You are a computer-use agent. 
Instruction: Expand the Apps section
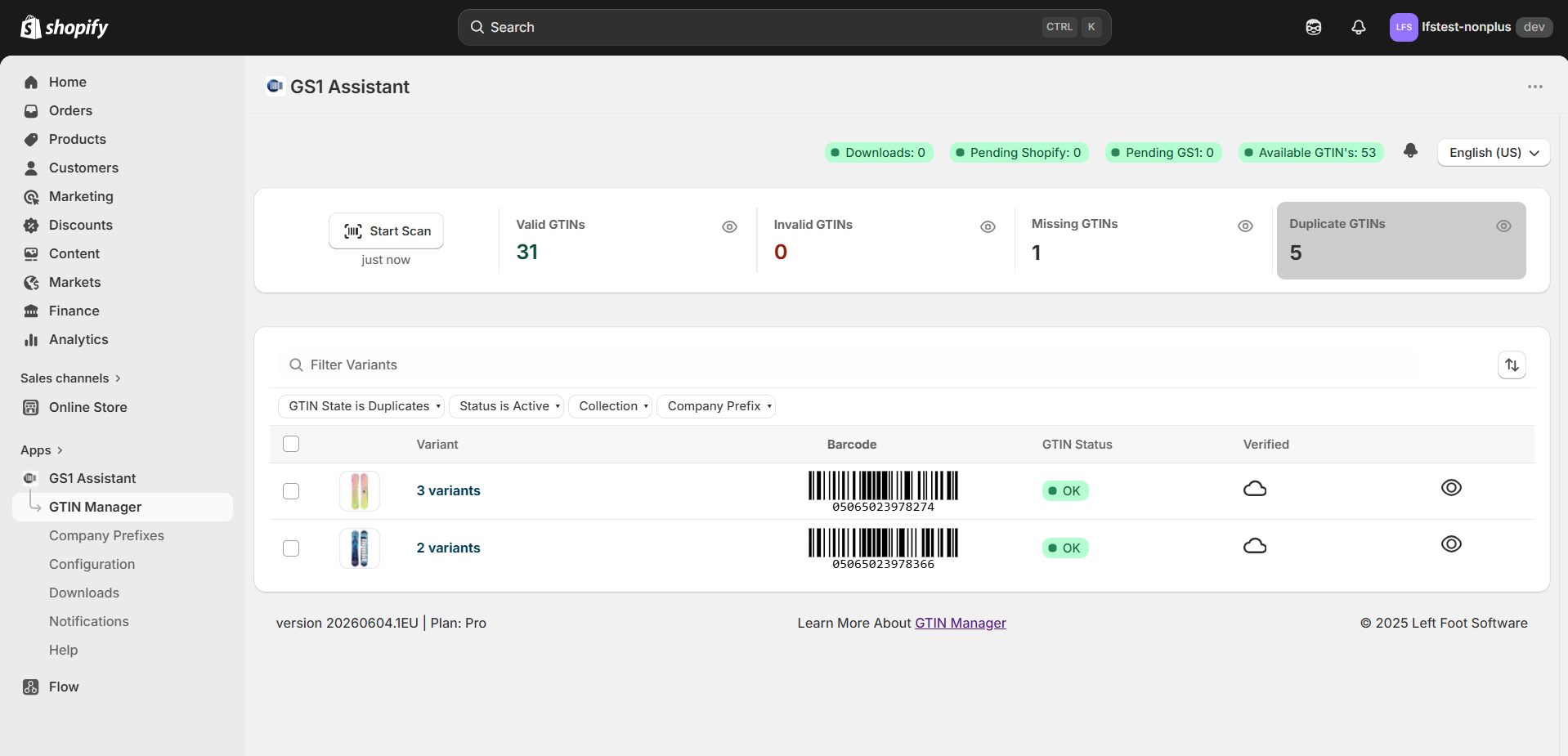tap(42, 450)
